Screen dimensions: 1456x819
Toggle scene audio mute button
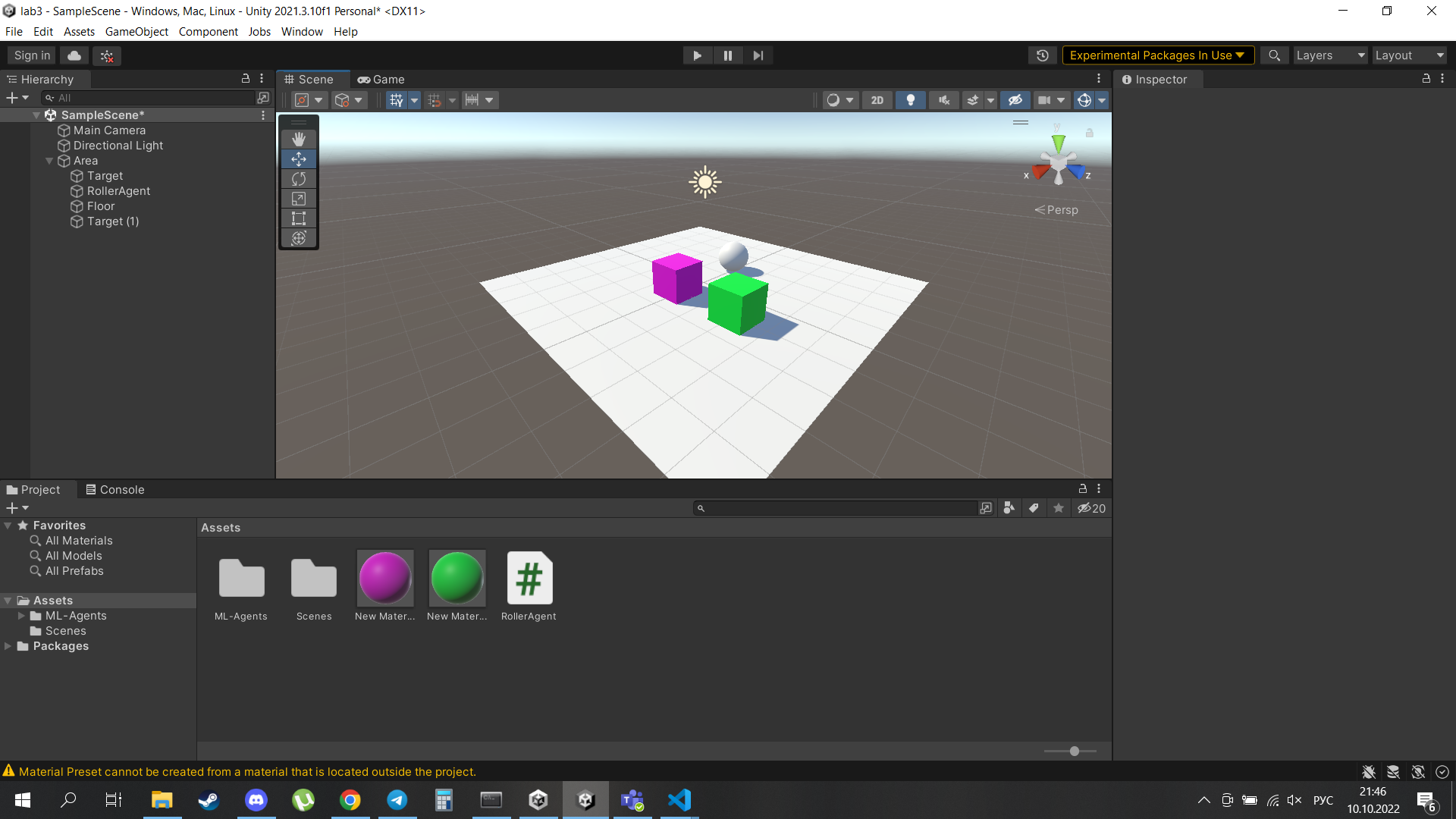(x=943, y=100)
